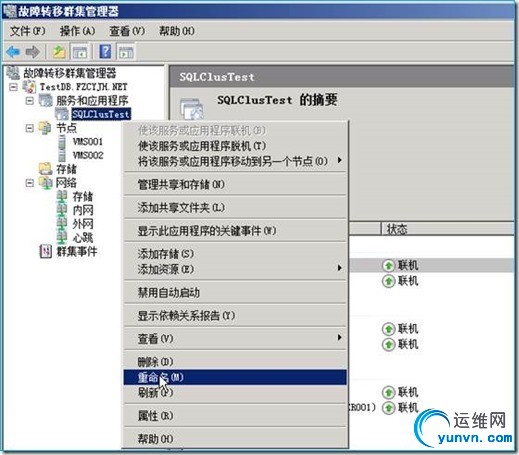Viewport: 519px width, 455px height.
Task: Choose 重命名(M) from context menu
Action: tap(235, 377)
